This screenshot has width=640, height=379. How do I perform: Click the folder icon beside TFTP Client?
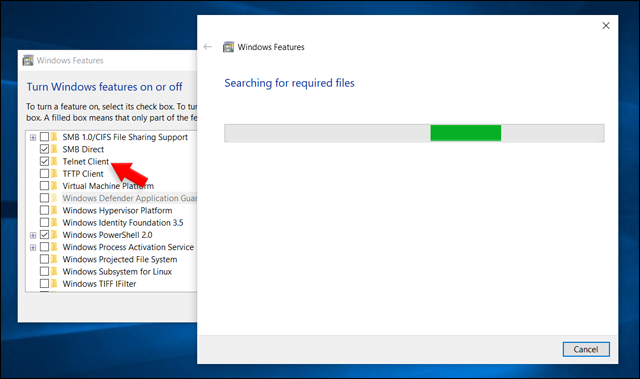coord(54,173)
